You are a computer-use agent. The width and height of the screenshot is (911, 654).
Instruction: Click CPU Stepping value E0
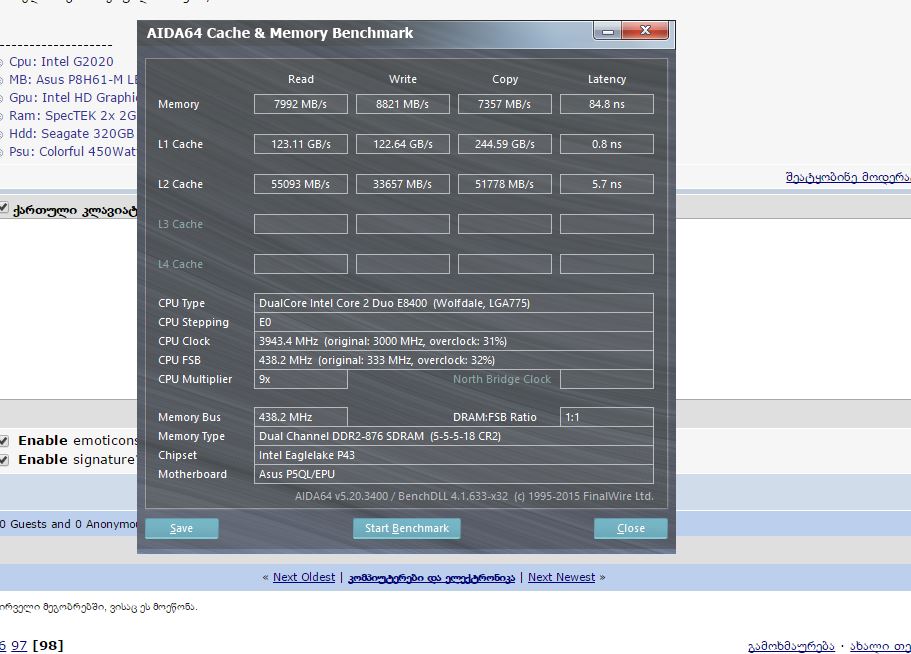click(x=454, y=322)
